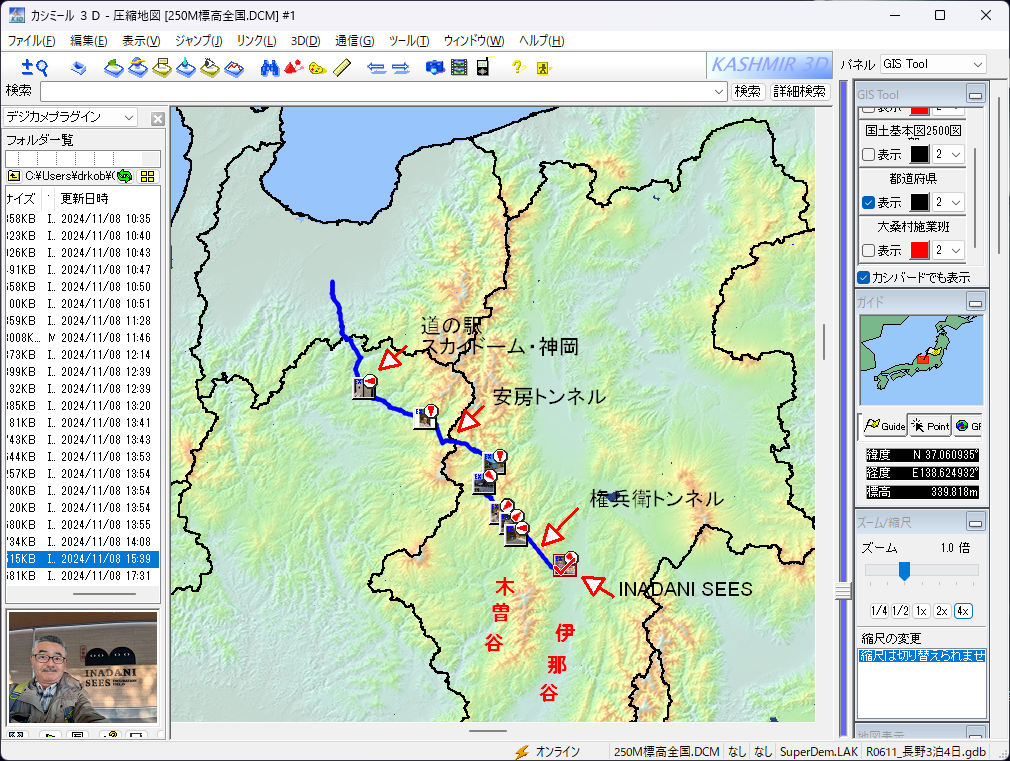Viewport: 1010px width, 761px height.
Task: Uncheck 表示 checkbox under 都道府県
Action: (868, 202)
